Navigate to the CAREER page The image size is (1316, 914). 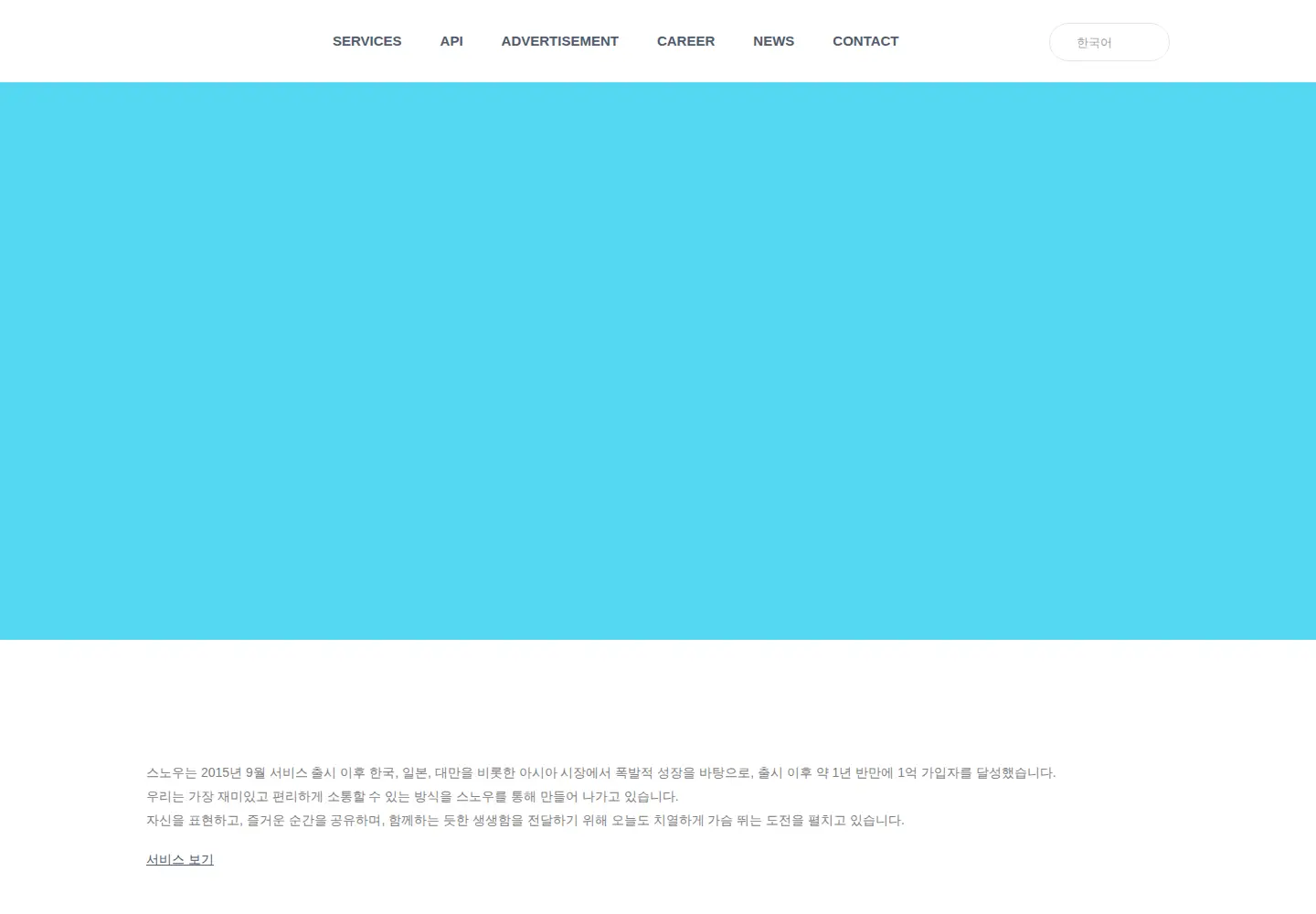[x=685, y=41]
